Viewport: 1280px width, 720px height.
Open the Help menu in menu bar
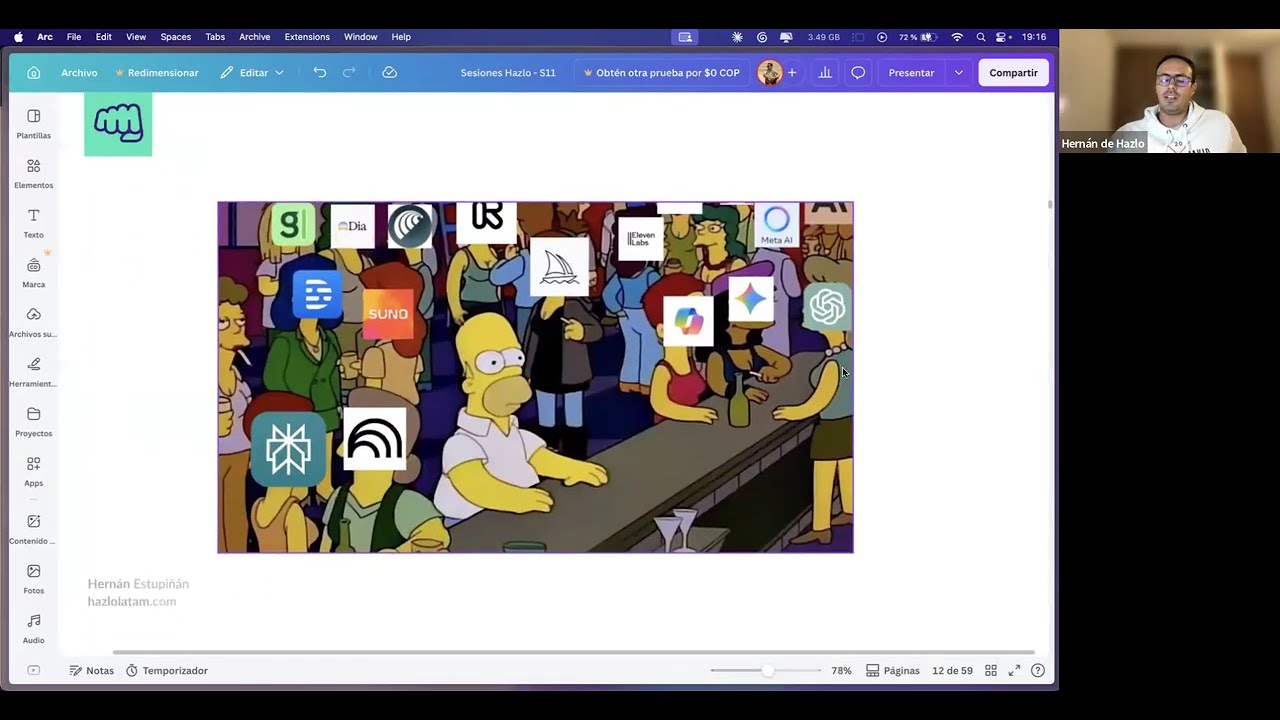coord(401,37)
